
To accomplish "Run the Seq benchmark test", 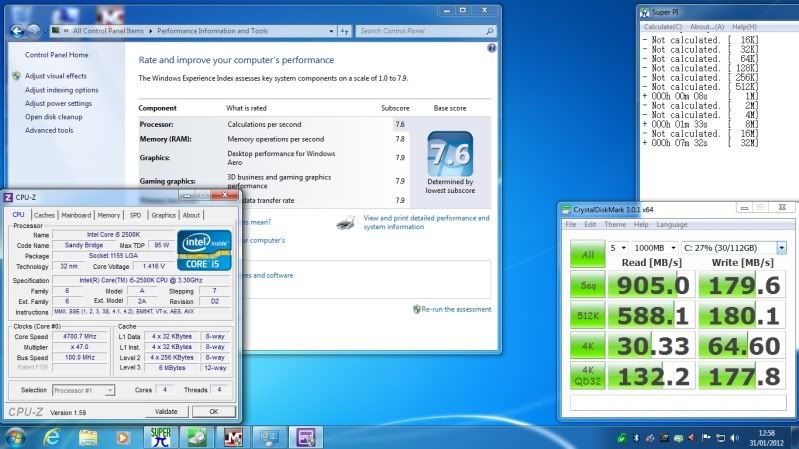I will click(587, 286).
